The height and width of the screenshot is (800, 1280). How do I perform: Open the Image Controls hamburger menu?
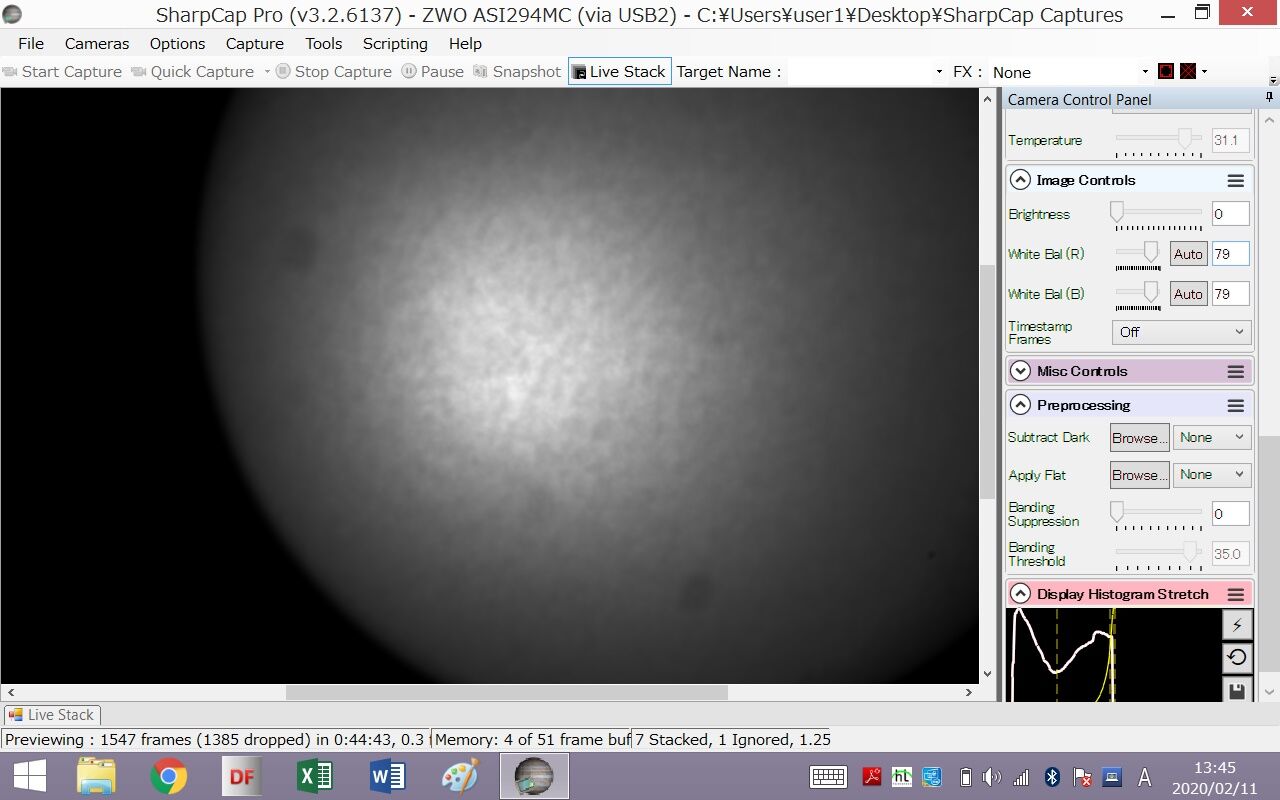[x=1236, y=180]
